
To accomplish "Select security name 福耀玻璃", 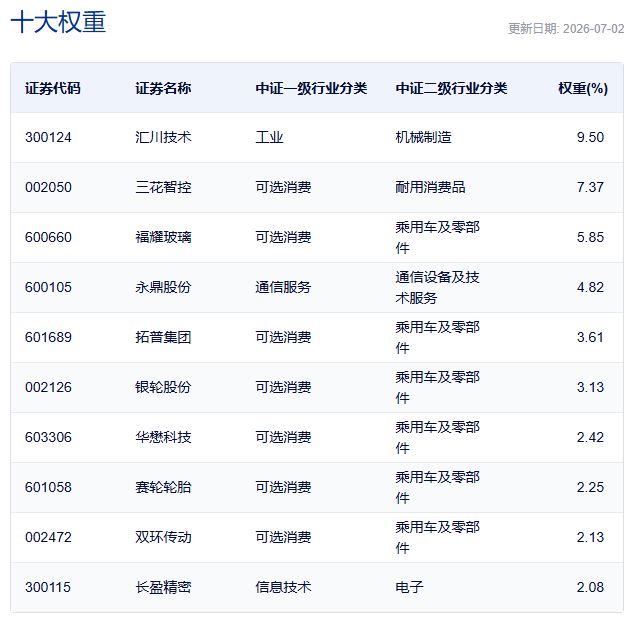I will tap(163, 237).
